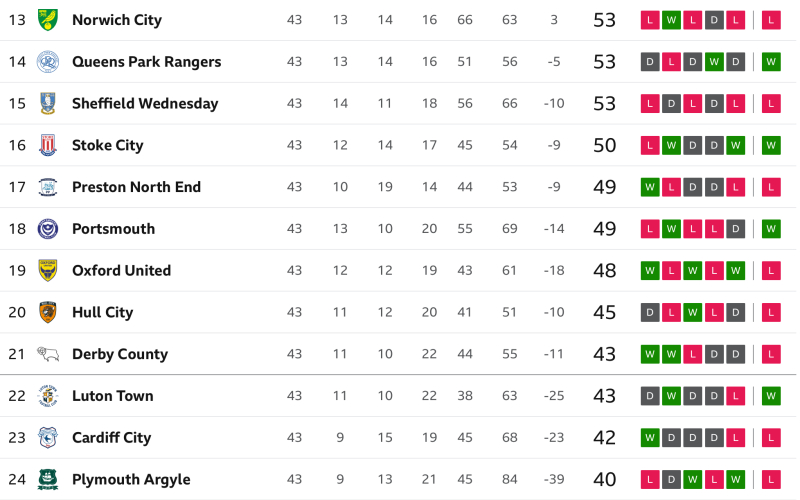Image resolution: width=800 pixels, height=500 pixels.
Task: Click the Hull City tiger badge
Action: coord(47,313)
